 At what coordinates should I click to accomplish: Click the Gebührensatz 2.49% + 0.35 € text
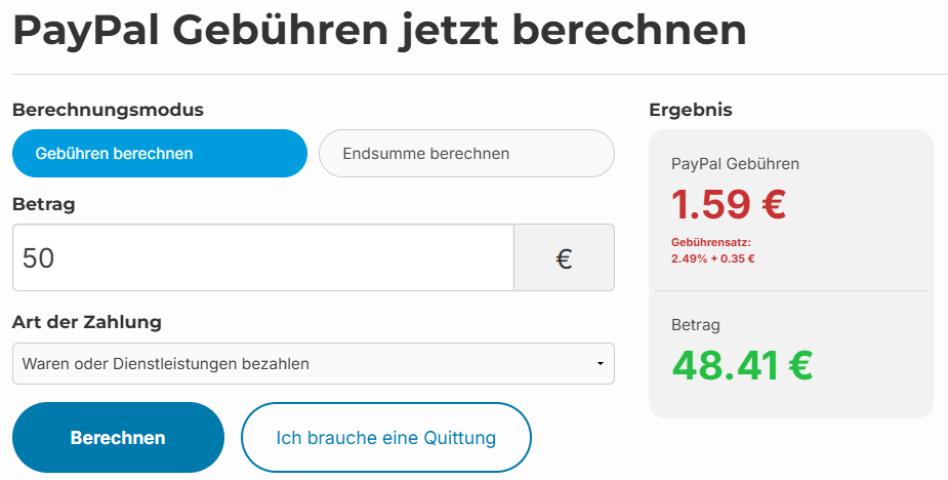coord(713,250)
